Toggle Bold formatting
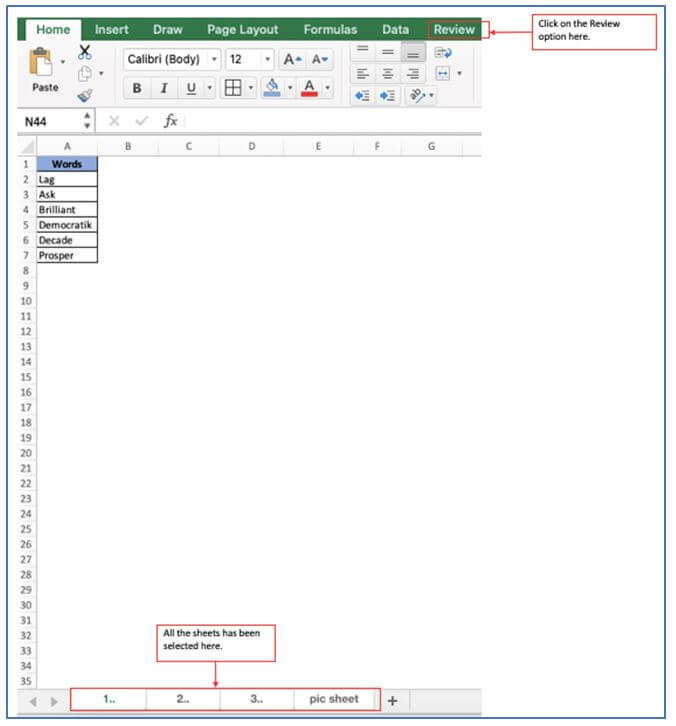 point(137,88)
